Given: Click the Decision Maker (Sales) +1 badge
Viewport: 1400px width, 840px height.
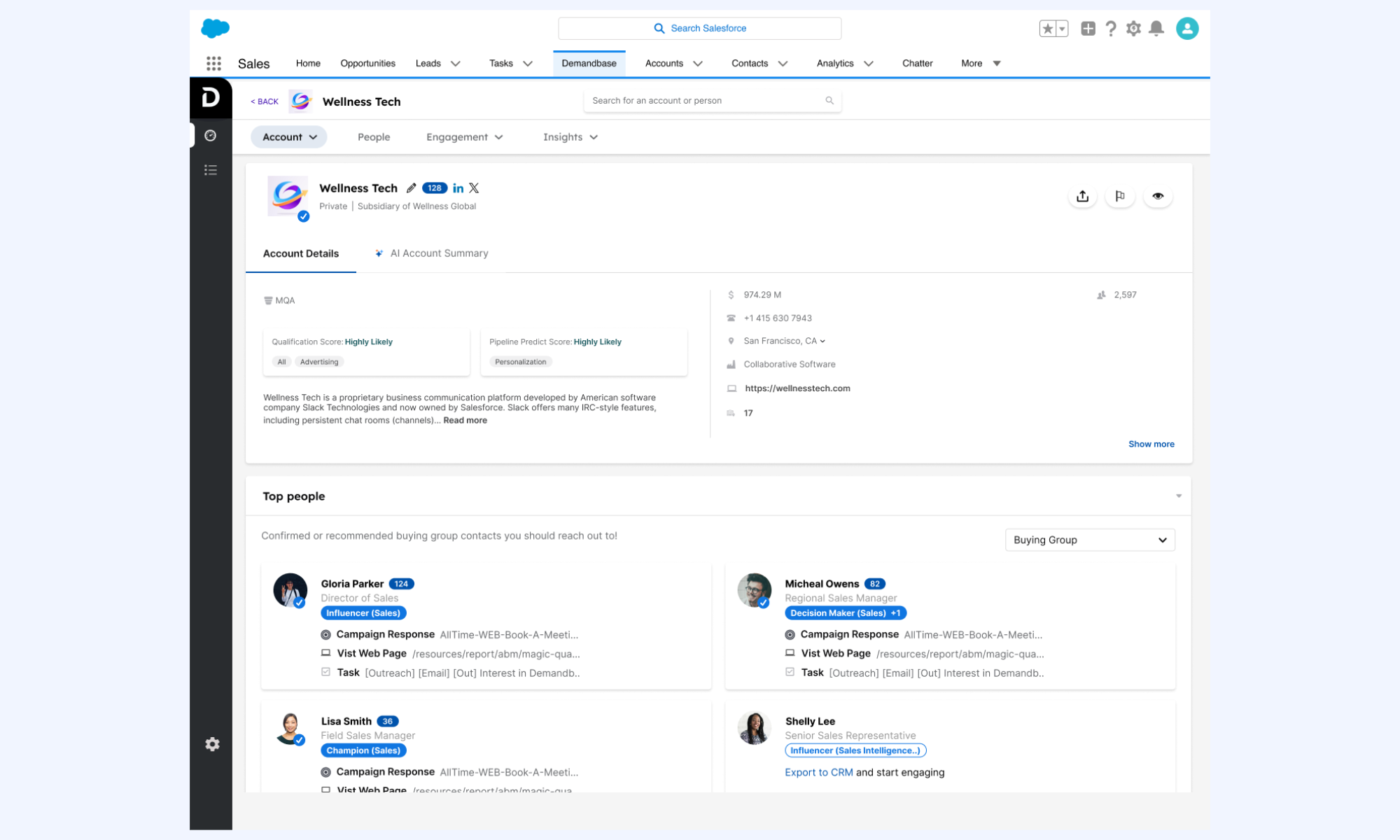Looking at the screenshot, I should 846,613.
